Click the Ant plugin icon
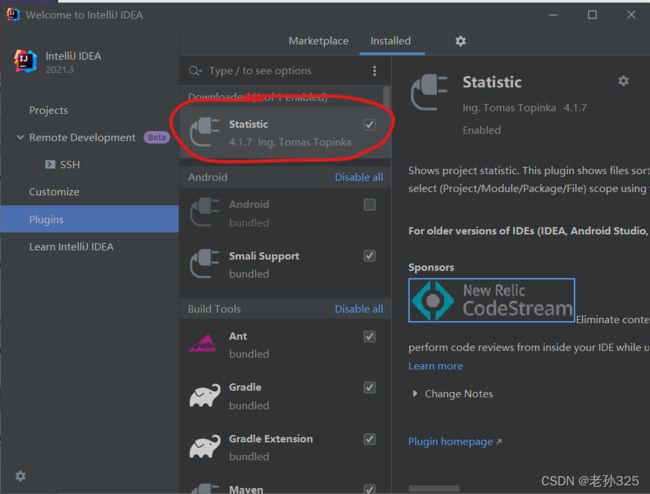This screenshot has width=650, height=494. [203, 344]
